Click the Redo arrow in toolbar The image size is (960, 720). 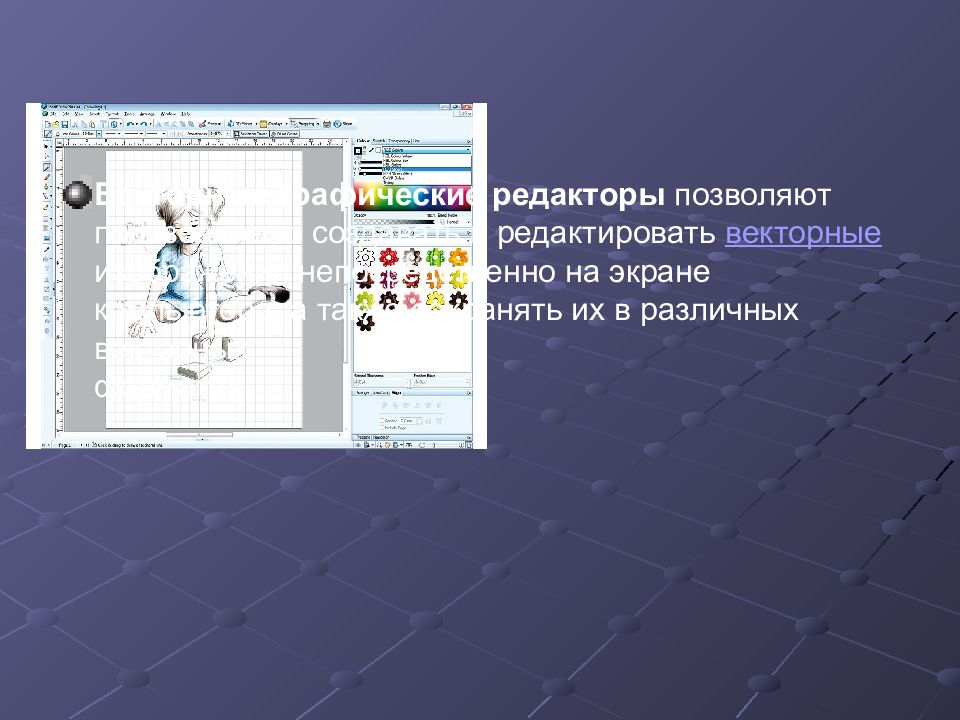(144, 124)
